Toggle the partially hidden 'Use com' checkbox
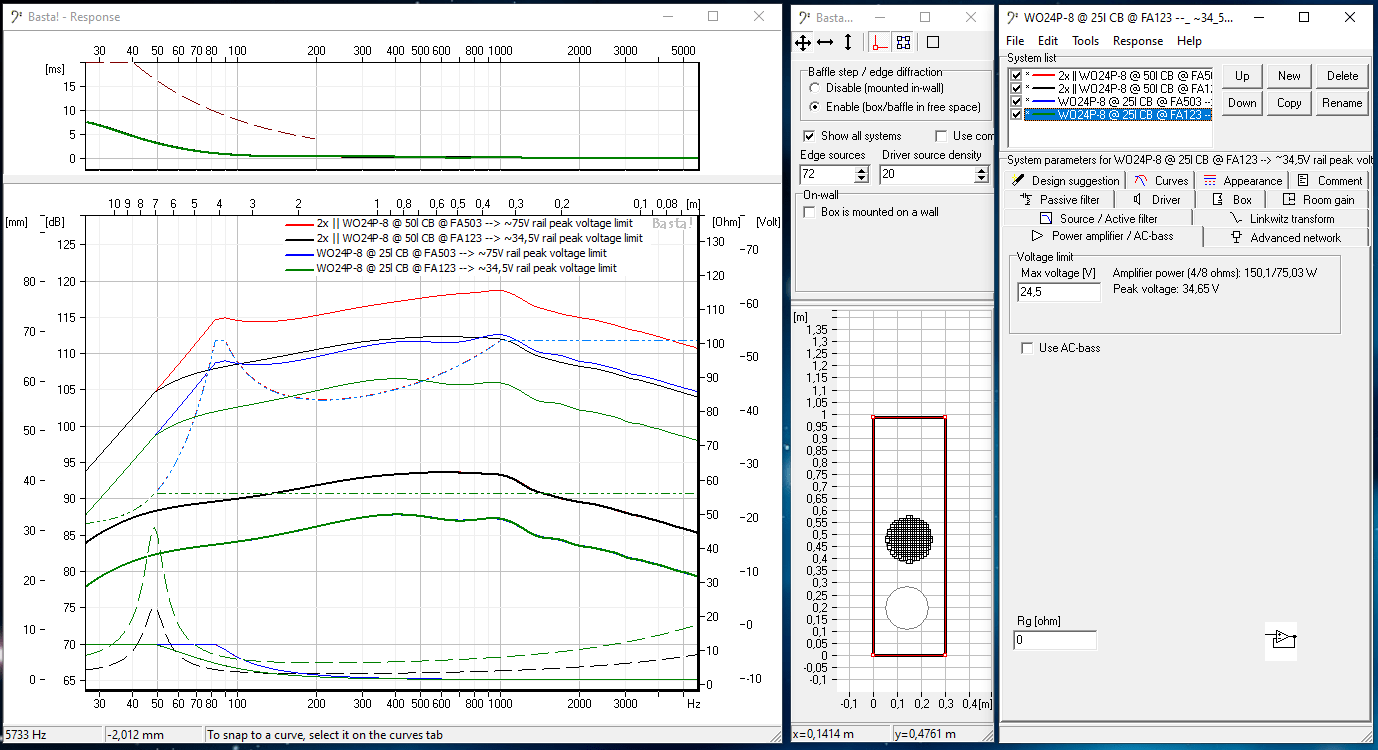This screenshot has height=750, width=1378. pos(941,135)
